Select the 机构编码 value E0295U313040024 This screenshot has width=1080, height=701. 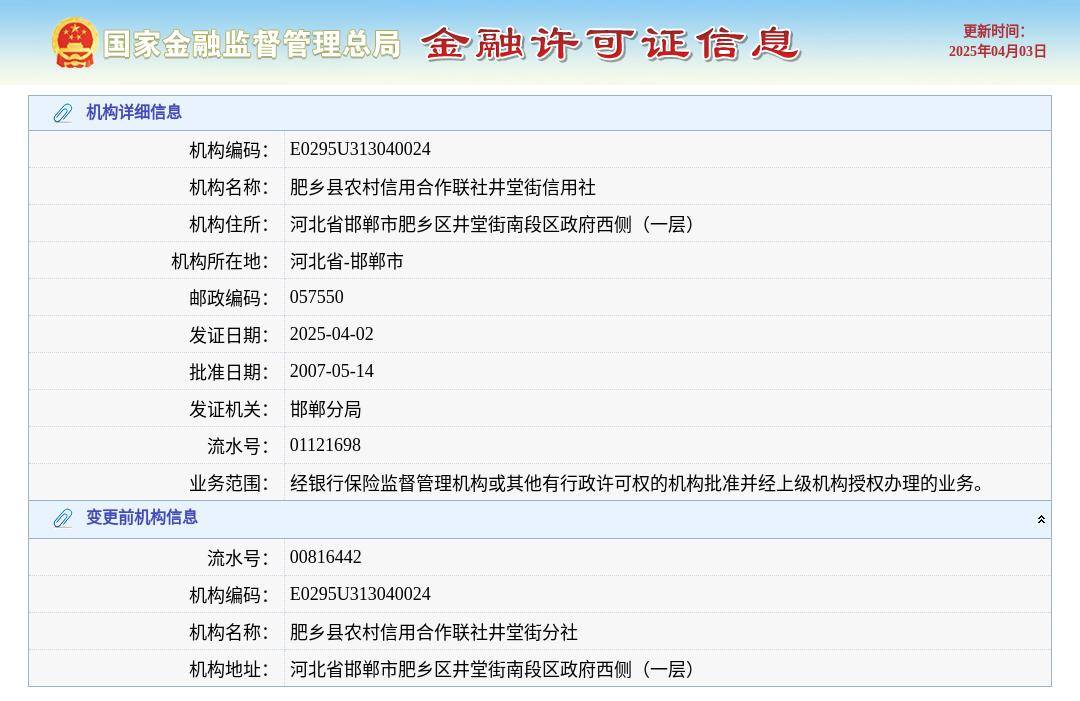359,148
